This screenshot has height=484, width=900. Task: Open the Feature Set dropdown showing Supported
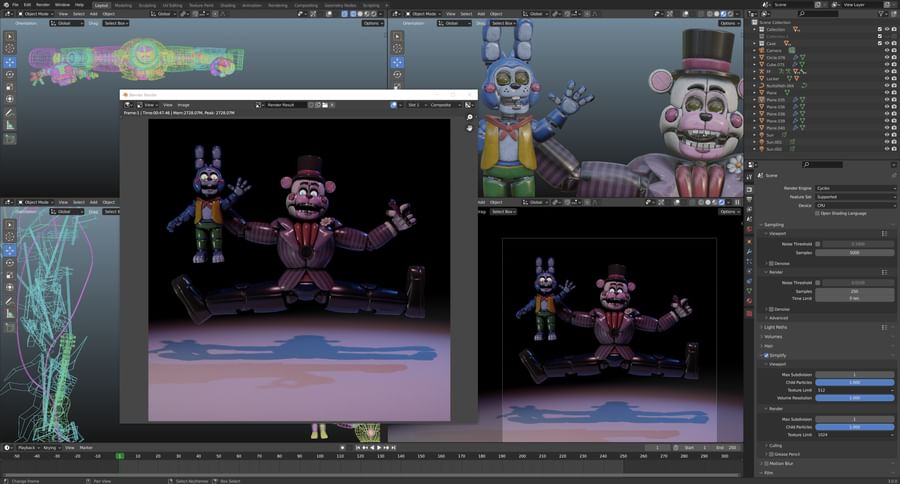(x=855, y=197)
